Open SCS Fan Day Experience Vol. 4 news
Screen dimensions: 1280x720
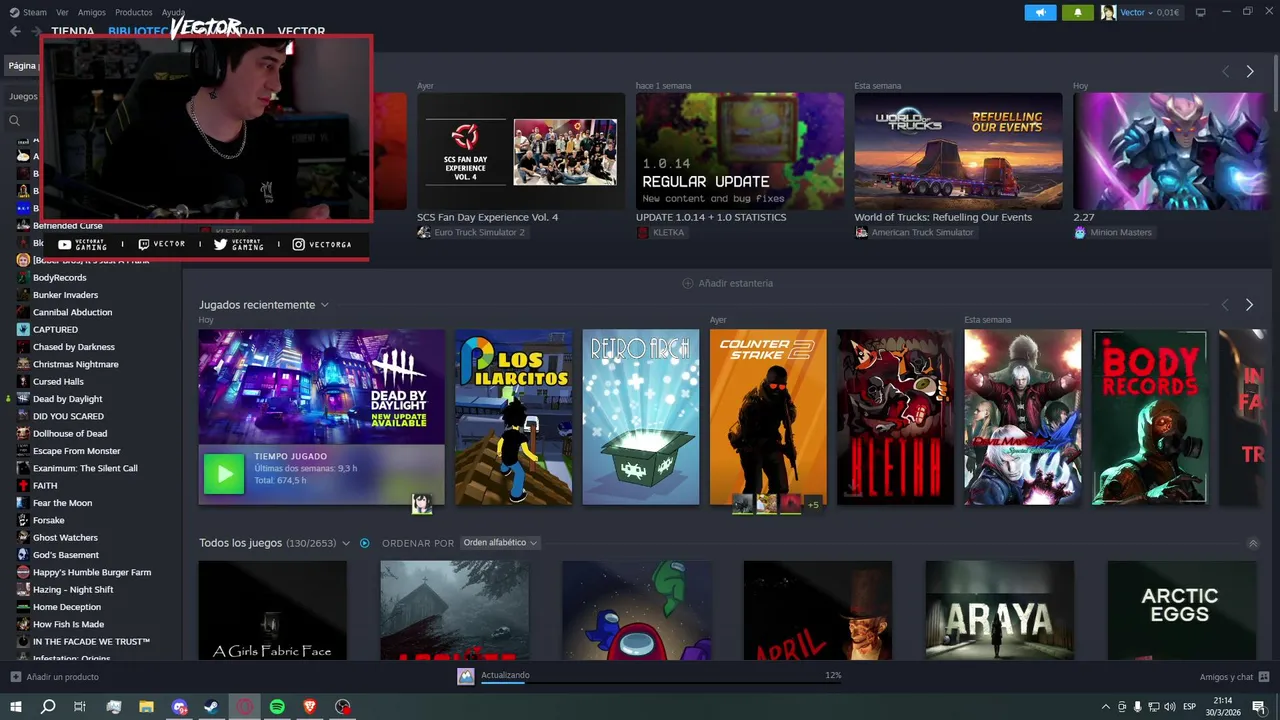click(521, 151)
